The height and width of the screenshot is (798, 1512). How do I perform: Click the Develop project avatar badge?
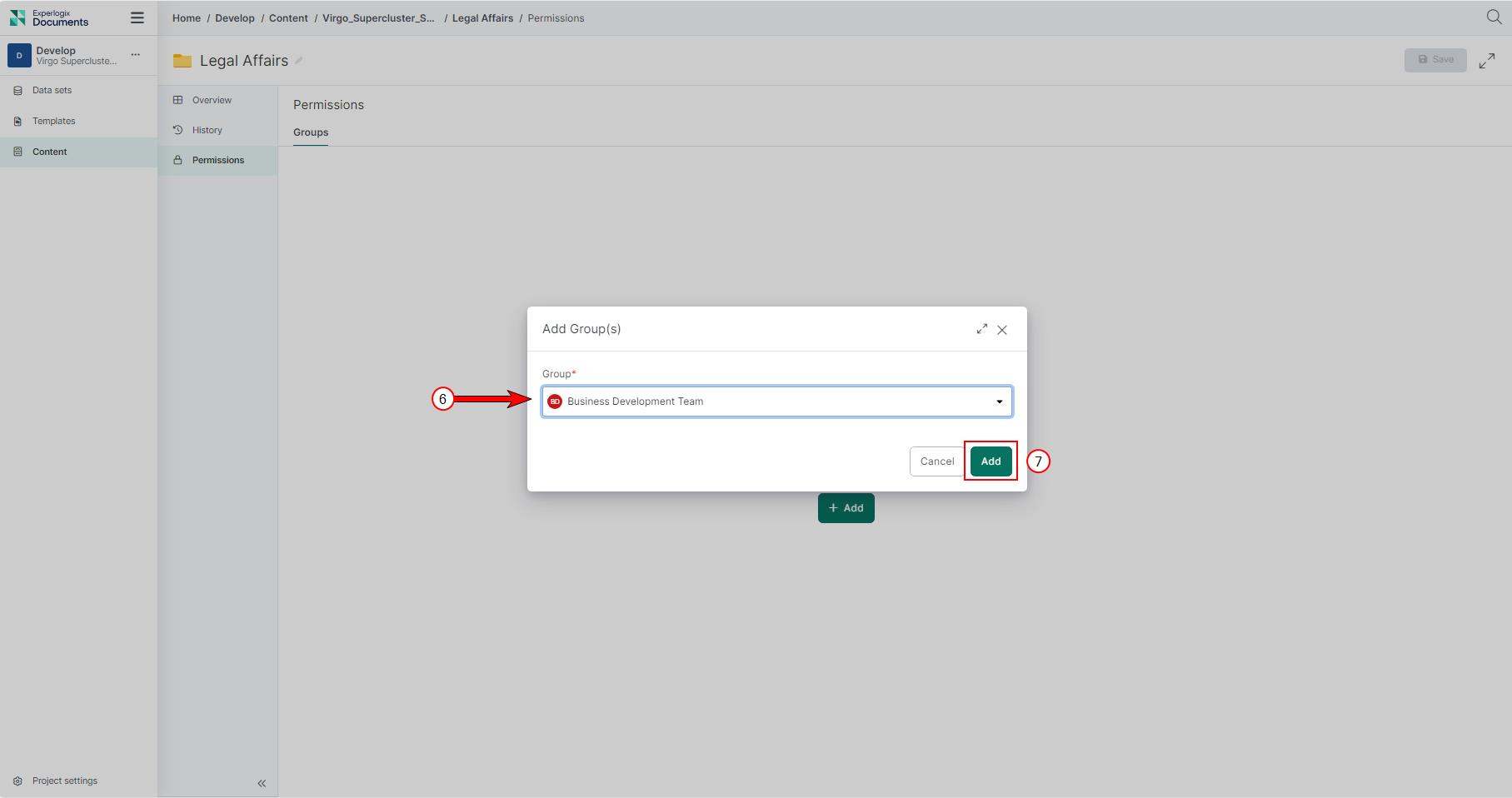pos(19,56)
